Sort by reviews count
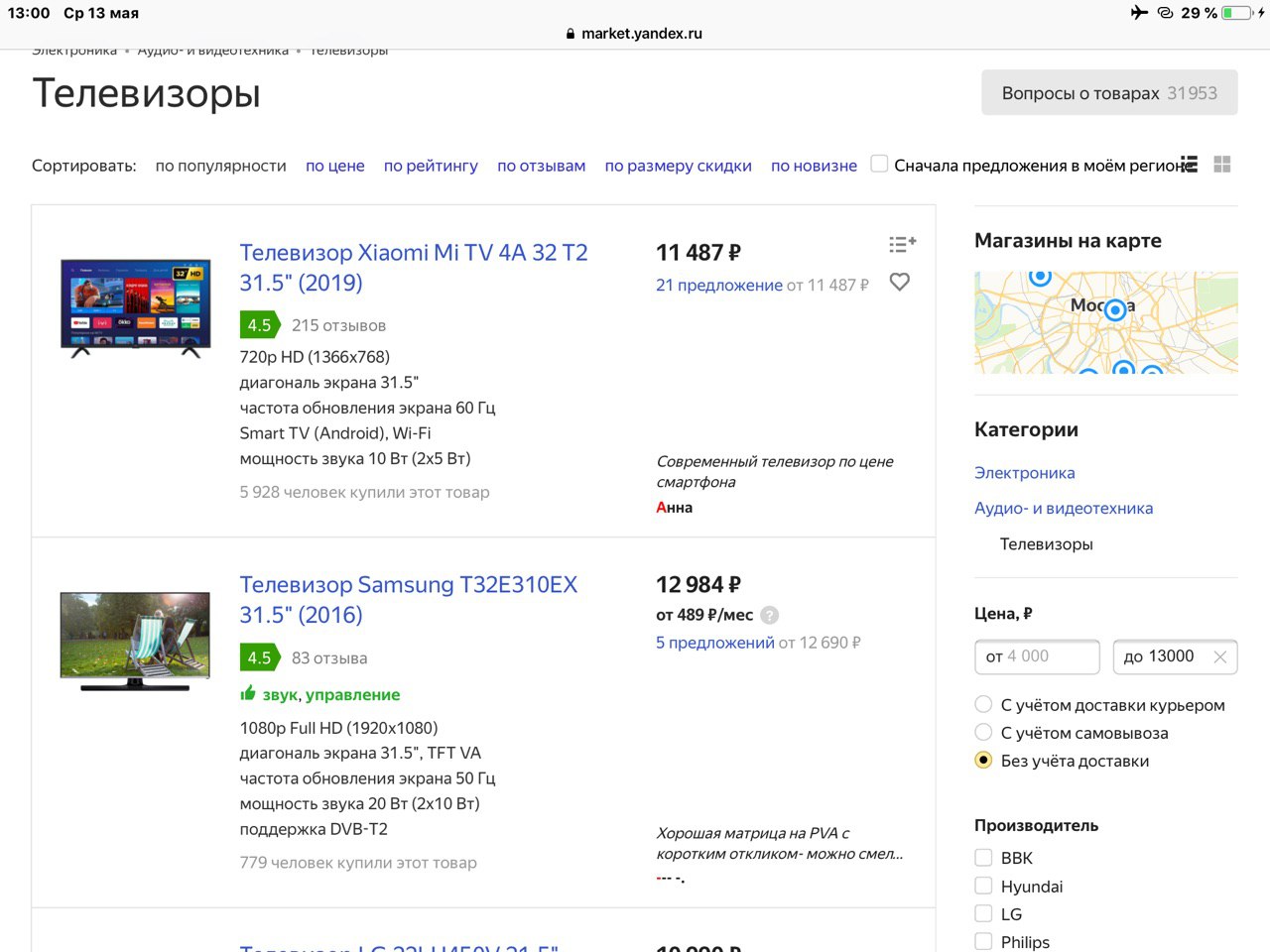 542,166
